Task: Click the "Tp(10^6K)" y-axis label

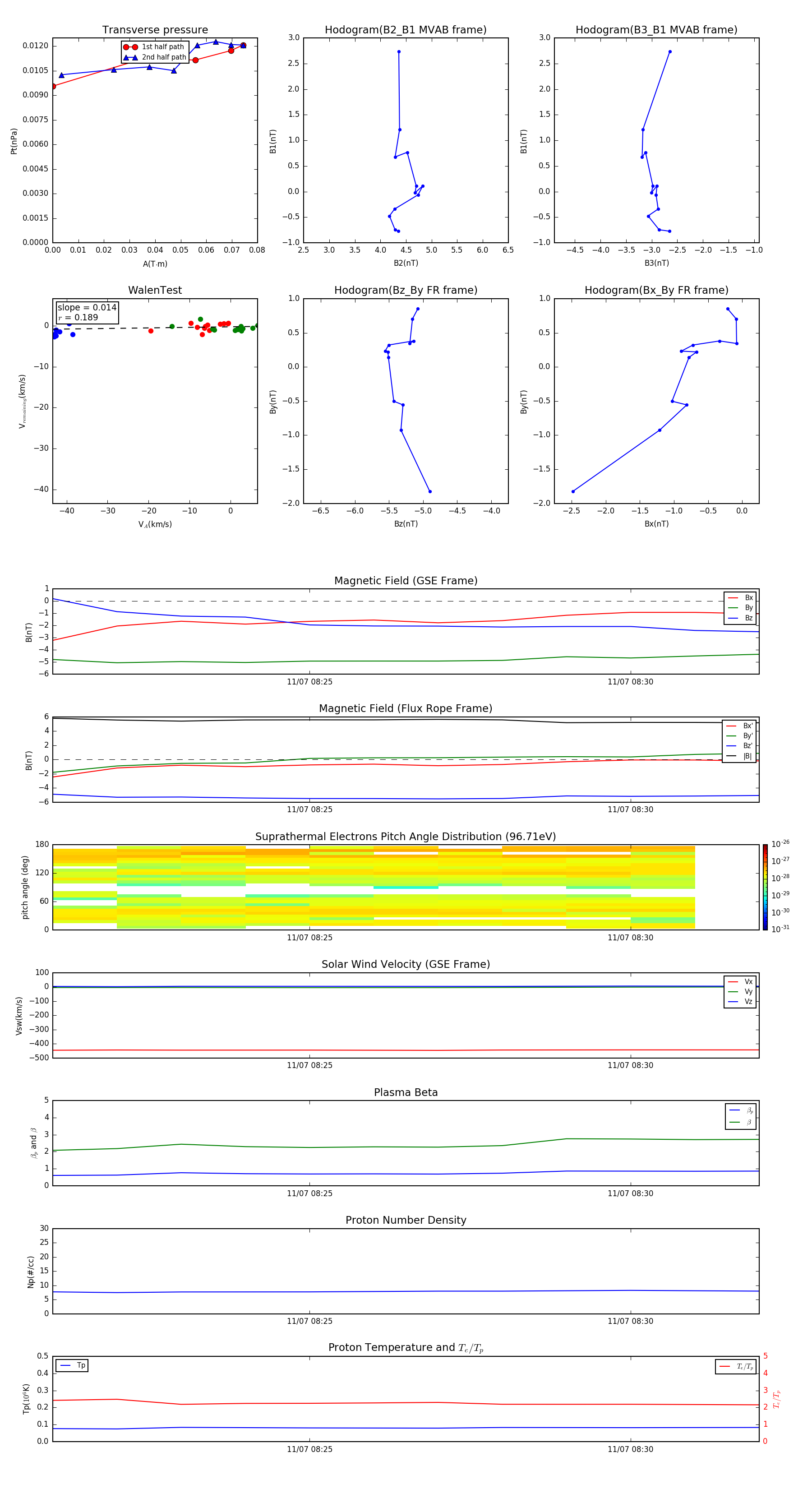Action: tap(26, 1399)
